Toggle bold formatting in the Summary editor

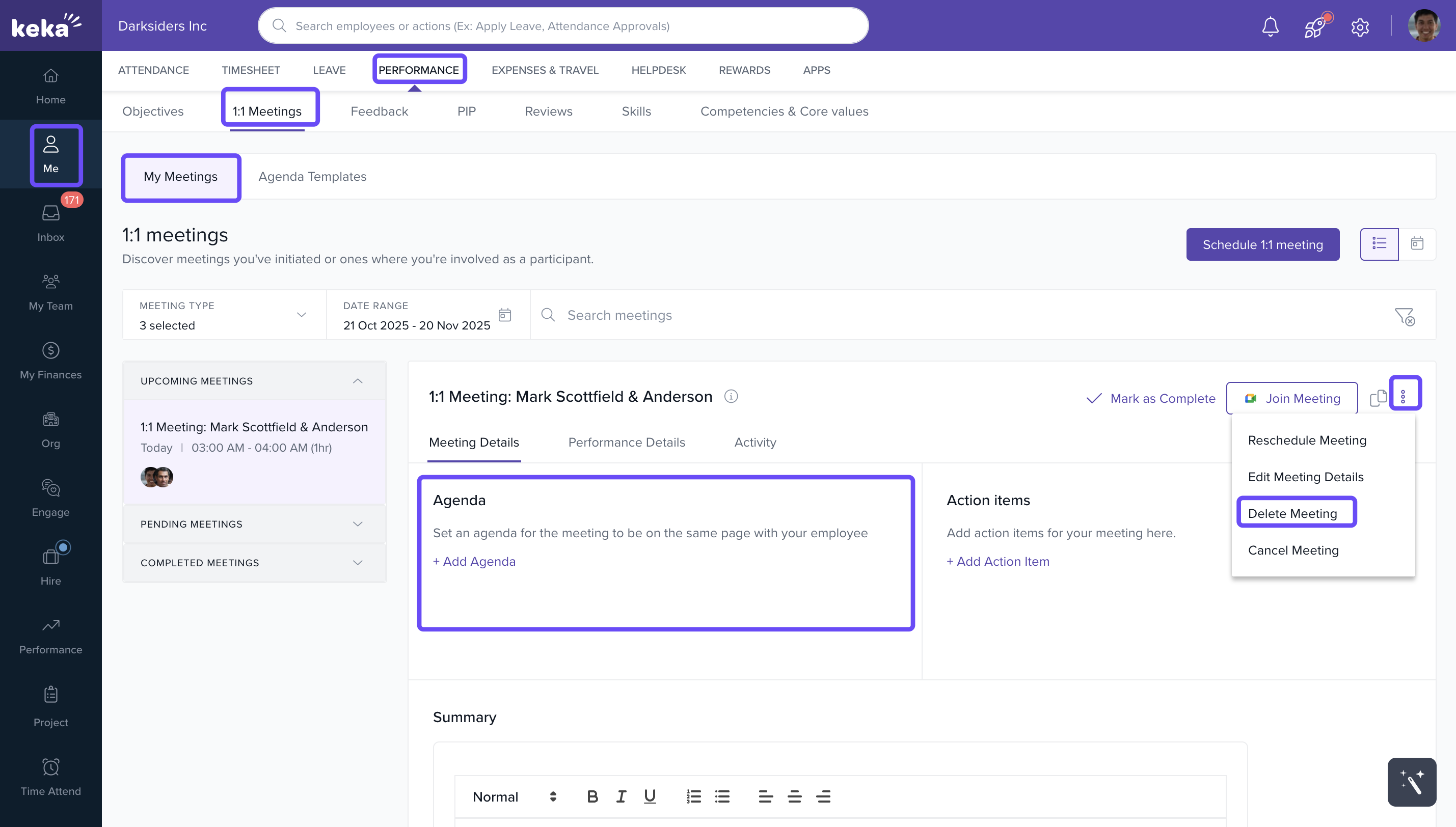[x=592, y=796]
